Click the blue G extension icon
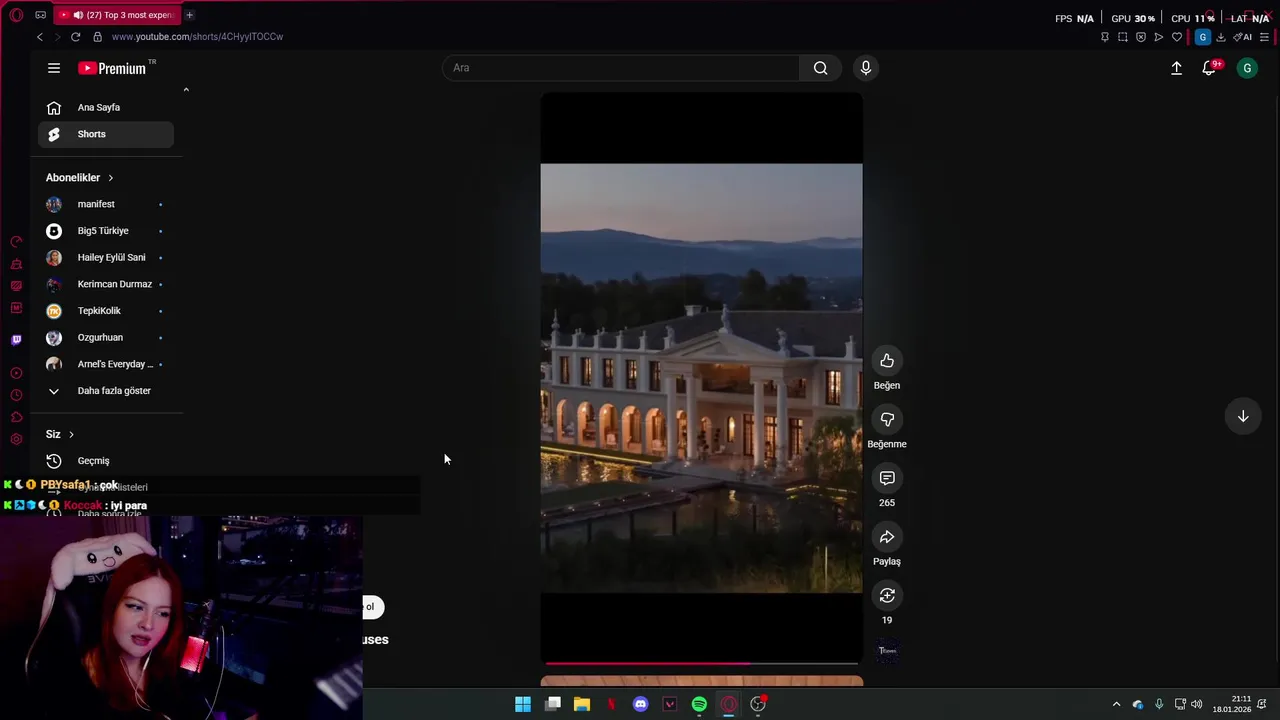Viewport: 1280px width, 720px height. [x=1203, y=37]
